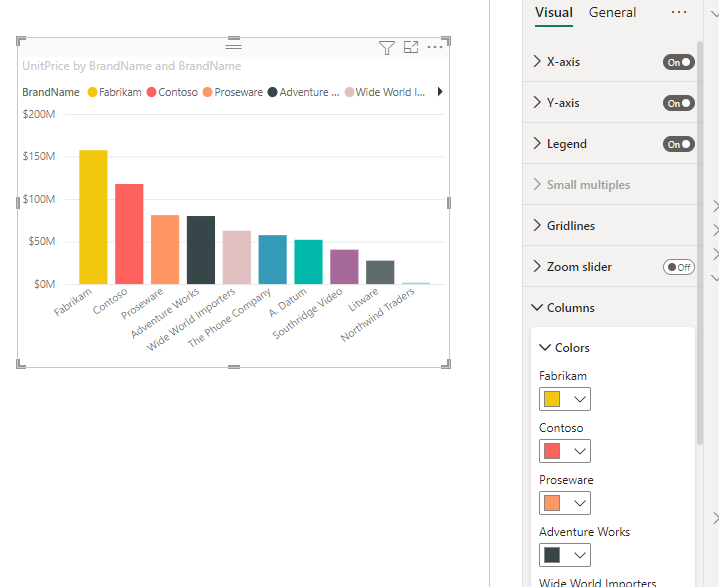Select the orange Proseware bar
This screenshot has height=587, width=719.
165,249
